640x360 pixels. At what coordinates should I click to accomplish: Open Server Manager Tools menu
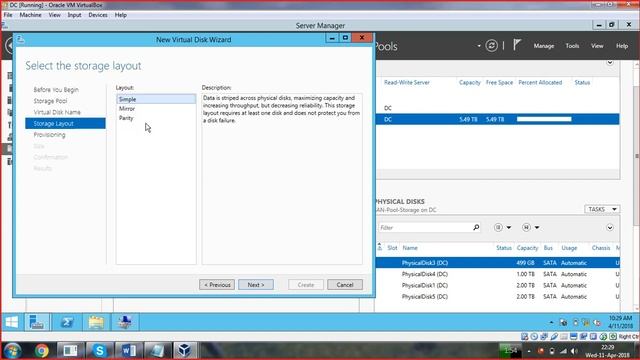[572, 46]
